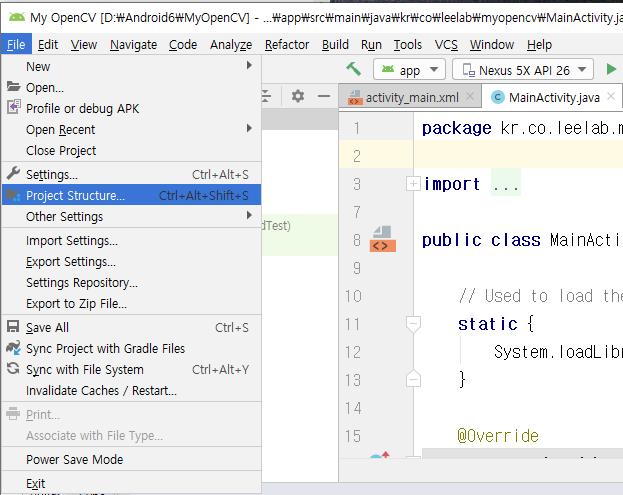Switch to the MainActivity.java tab
623x495 pixels.
(554, 97)
